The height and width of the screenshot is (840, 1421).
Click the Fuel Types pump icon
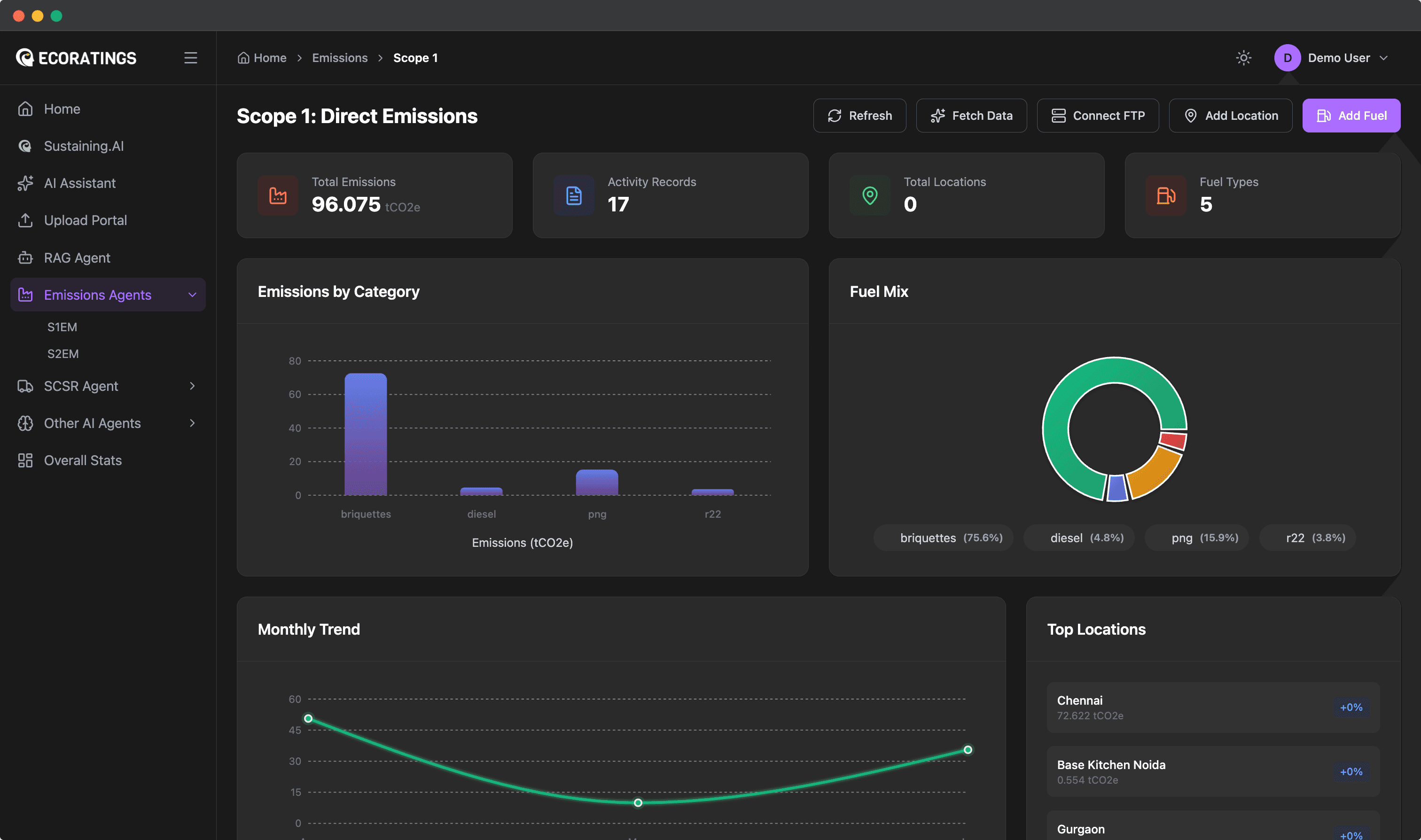pyautogui.click(x=1166, y=195)
